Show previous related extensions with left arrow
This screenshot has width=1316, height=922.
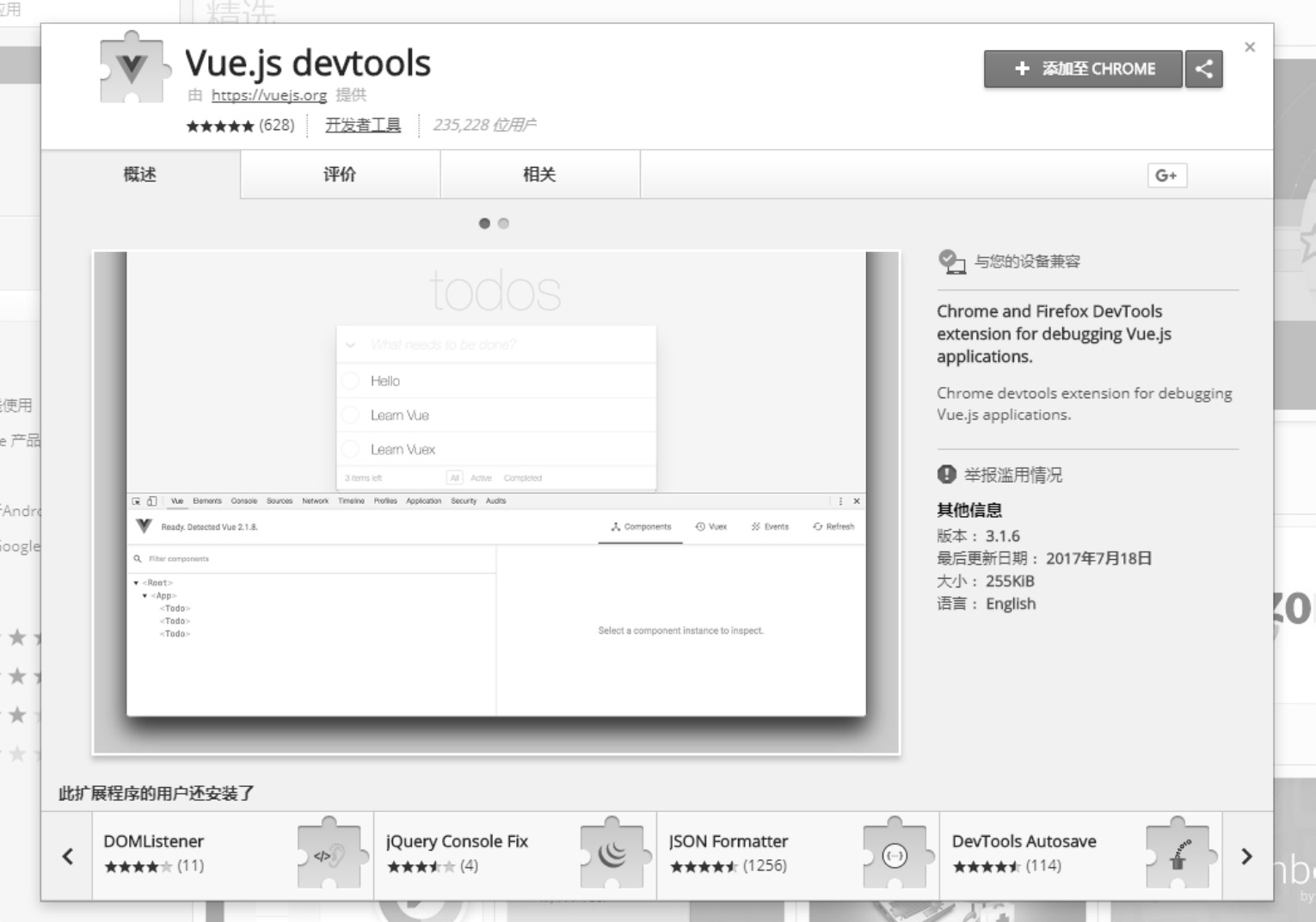[x=68, y=857]
